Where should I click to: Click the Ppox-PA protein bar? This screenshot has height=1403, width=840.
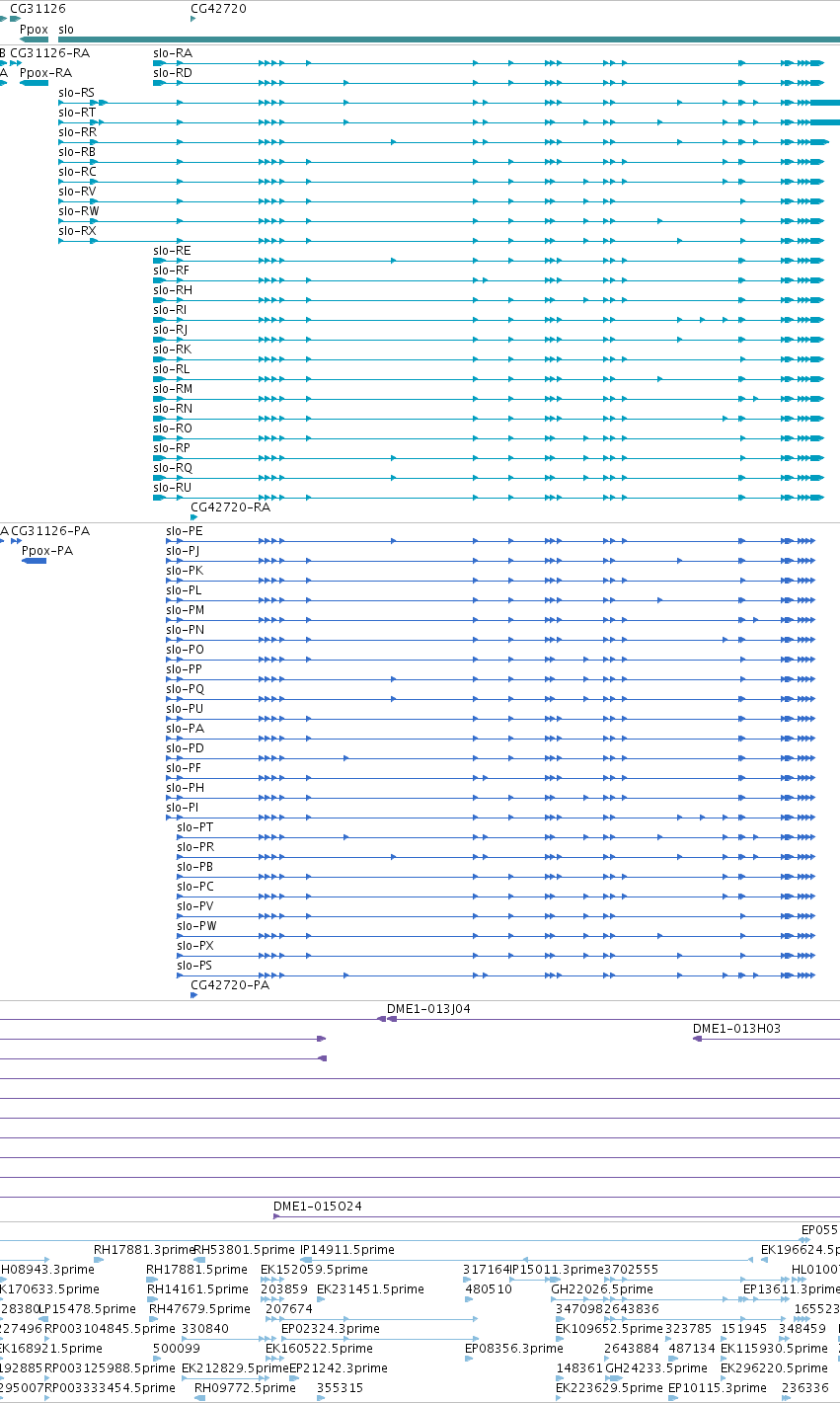click(35, 561)
